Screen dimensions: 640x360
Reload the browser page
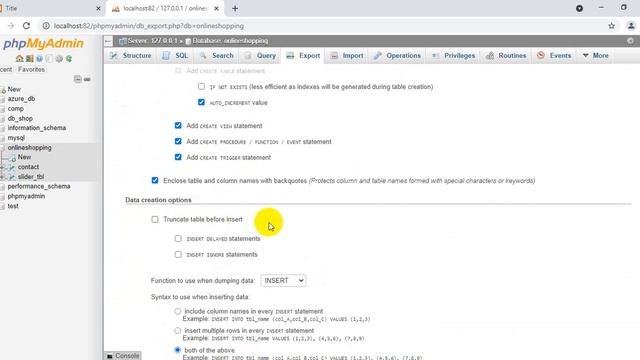[27, 26]
